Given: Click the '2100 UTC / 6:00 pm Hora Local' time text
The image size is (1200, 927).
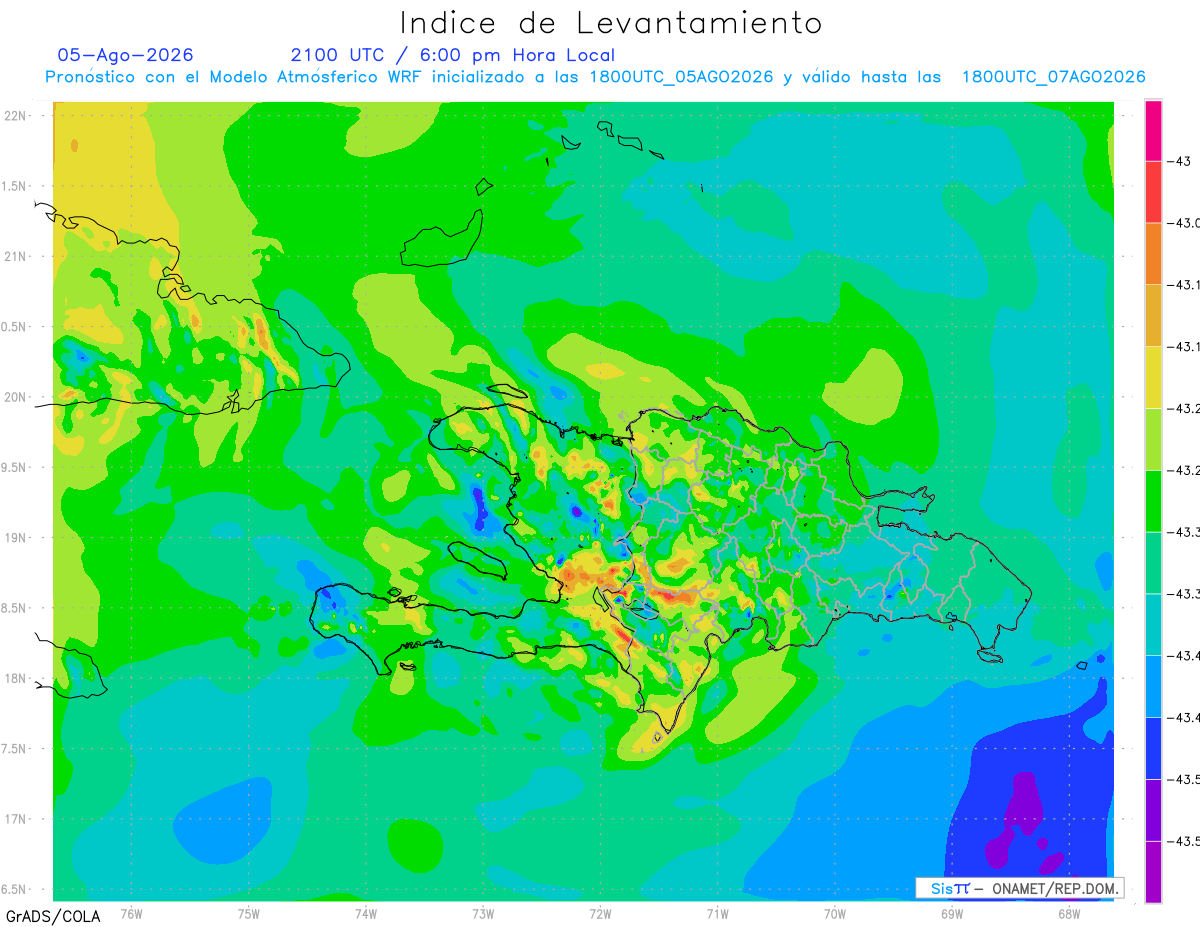Looking at the screenshot, I should 453,55.
